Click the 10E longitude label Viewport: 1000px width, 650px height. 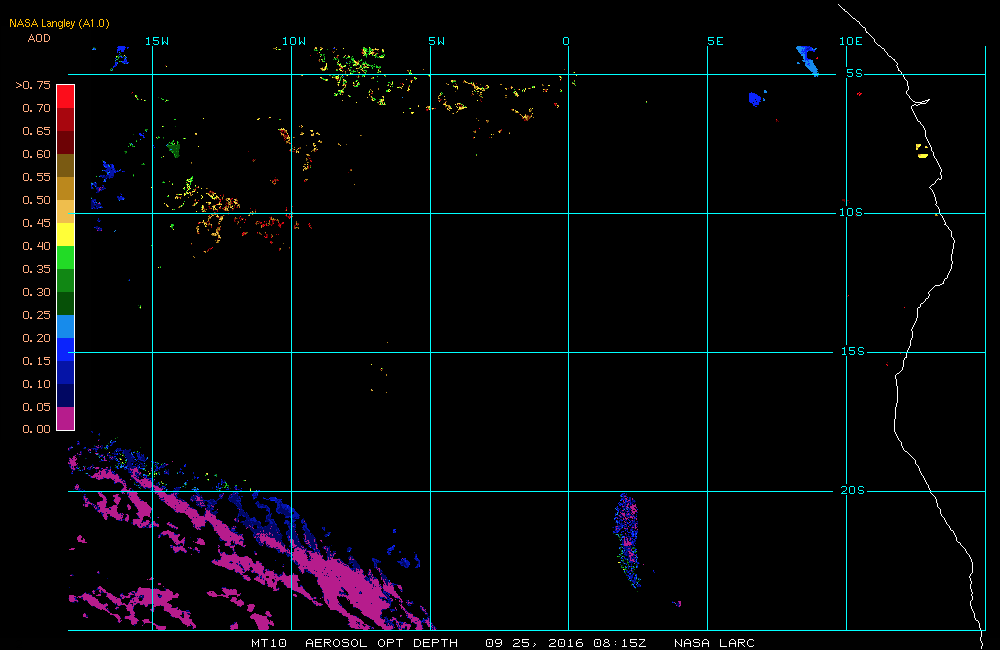click(x=851, y=41)
